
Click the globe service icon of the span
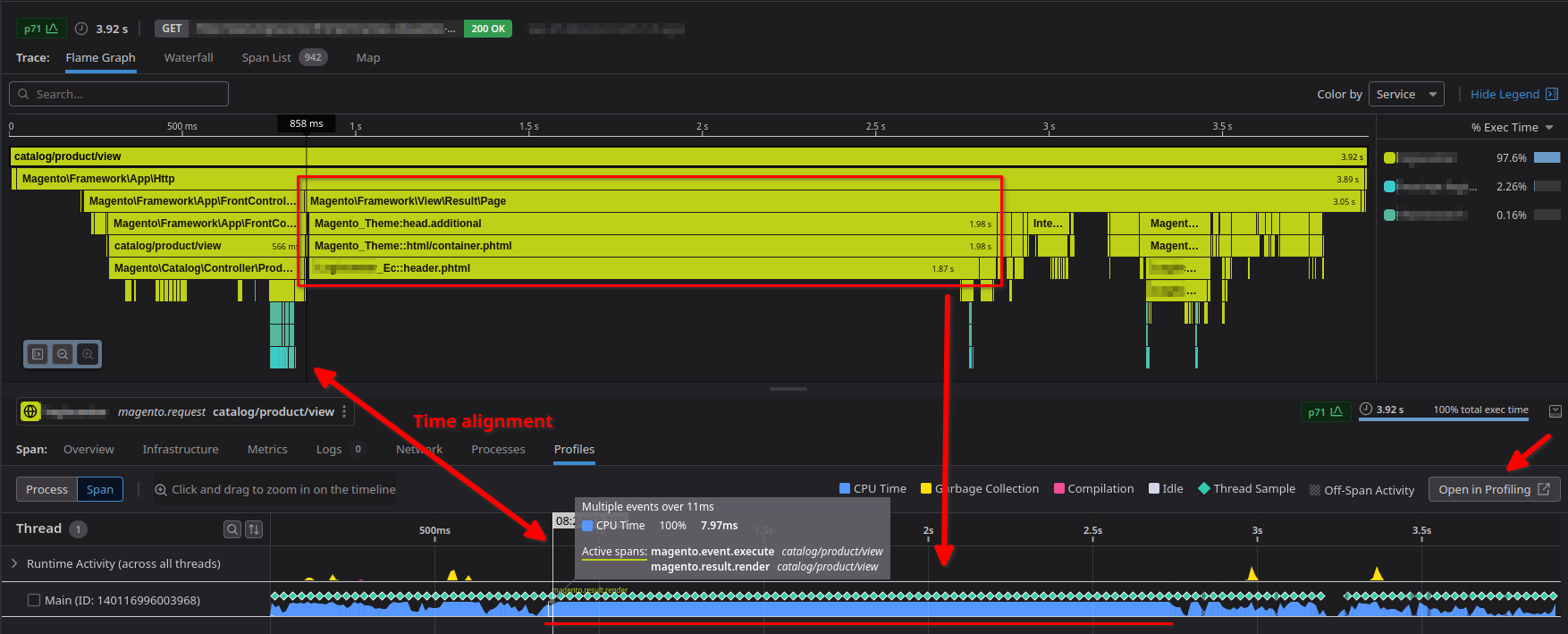pyautogui.click(x=30, y=411)
